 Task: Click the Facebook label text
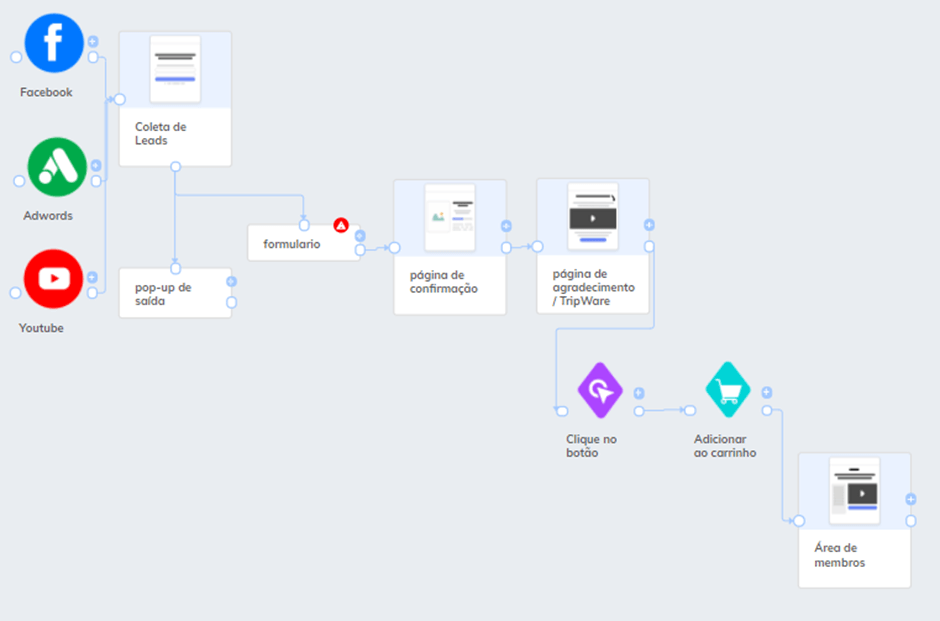pyautogui.click(x=46, y=92)
